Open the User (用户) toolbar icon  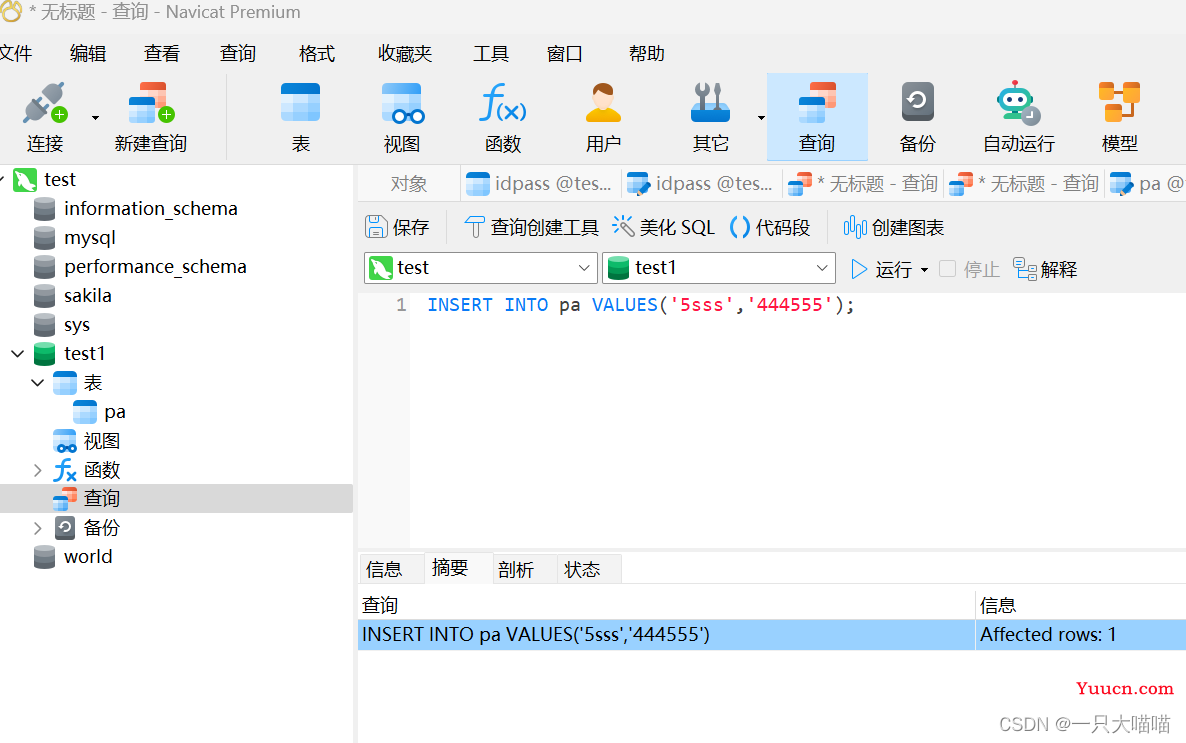click(x=603, y=103)
